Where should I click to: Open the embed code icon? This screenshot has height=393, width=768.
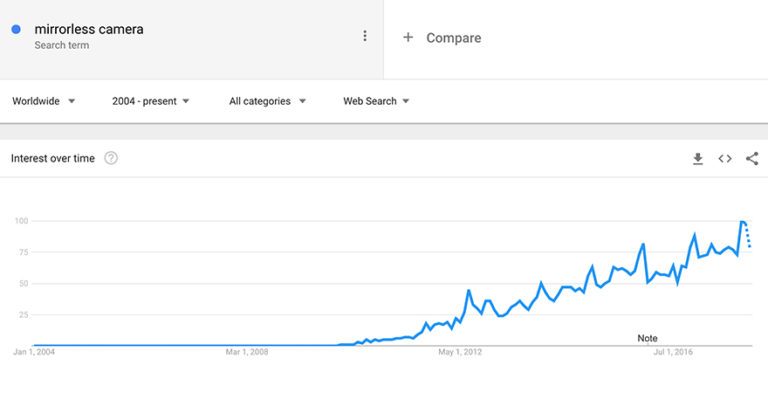(725, 159)
